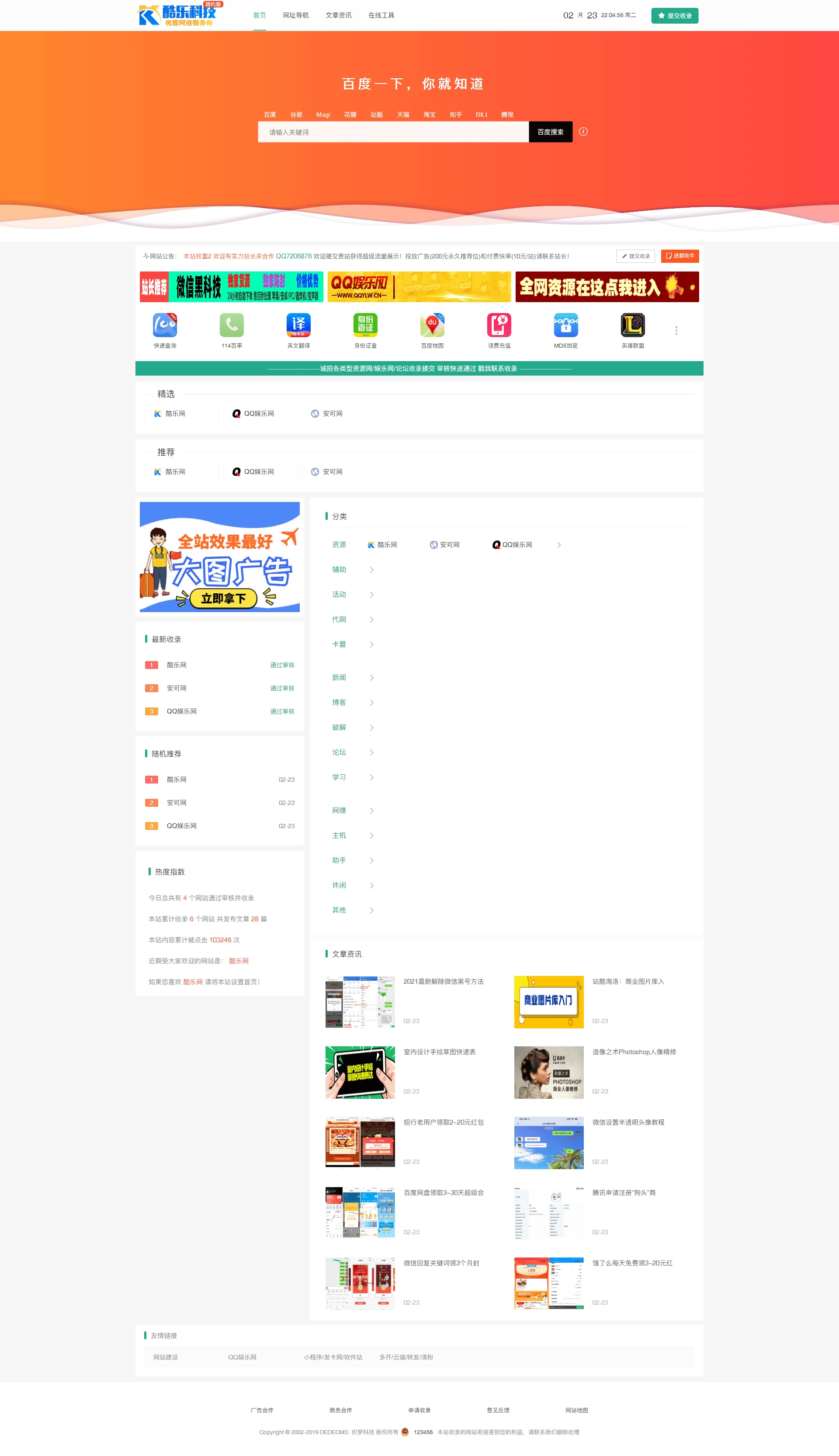Click the 身份证查 ID lookup icon

[x=365, y=325]
